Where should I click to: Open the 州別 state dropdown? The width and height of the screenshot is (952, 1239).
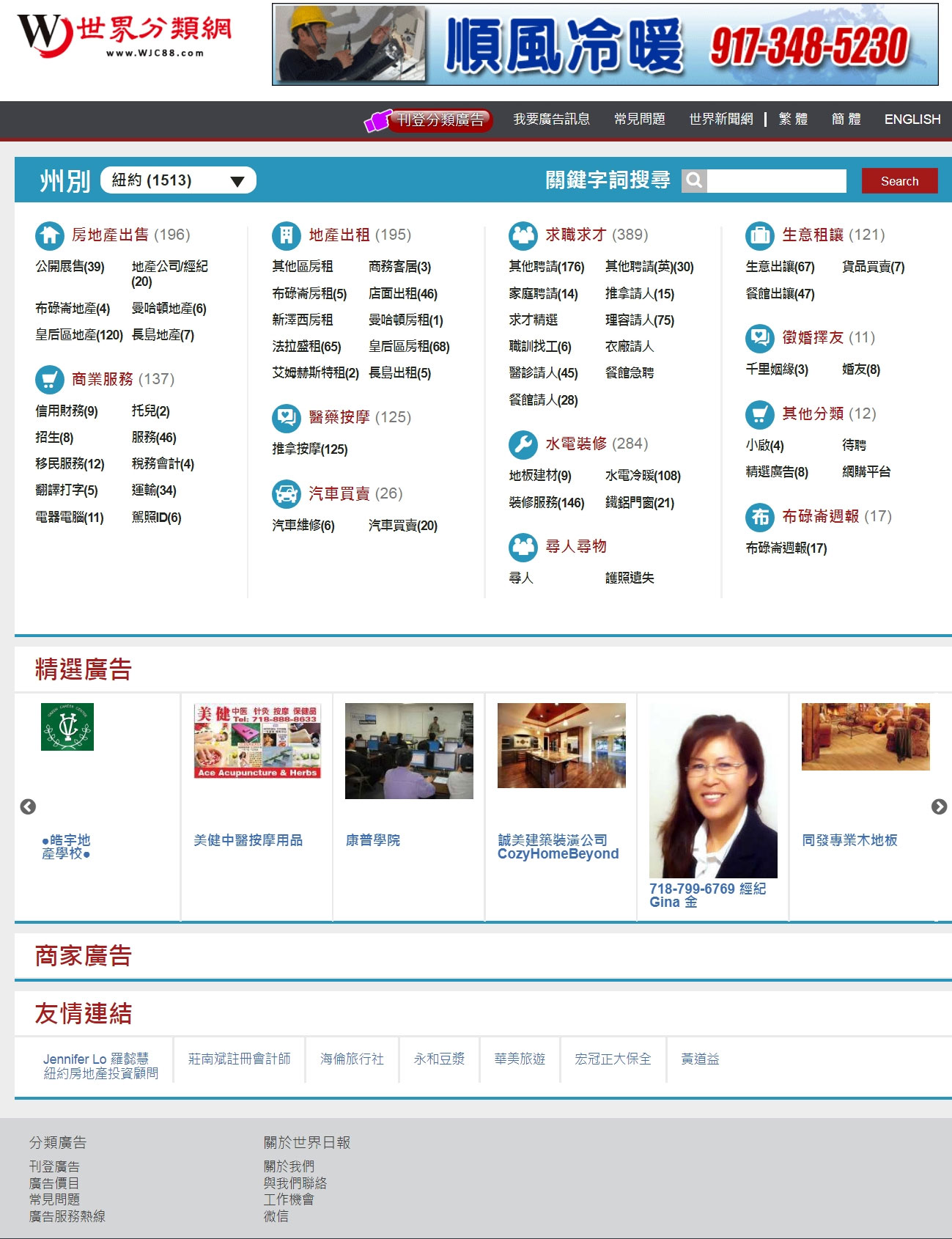tap(178, 180)
